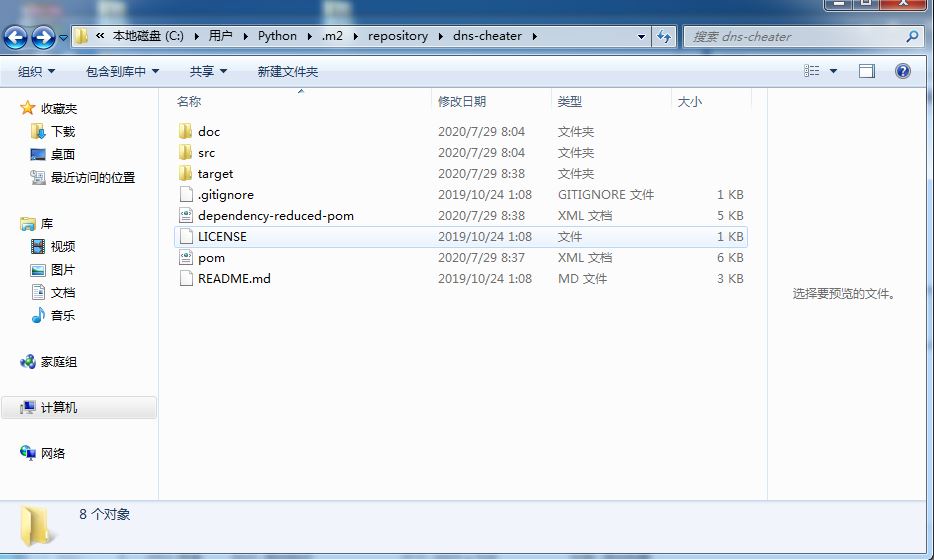Select the pom XML file icon
Viewport: 934px width, 560px height.
pyautogui.click(x=186, y=258)
